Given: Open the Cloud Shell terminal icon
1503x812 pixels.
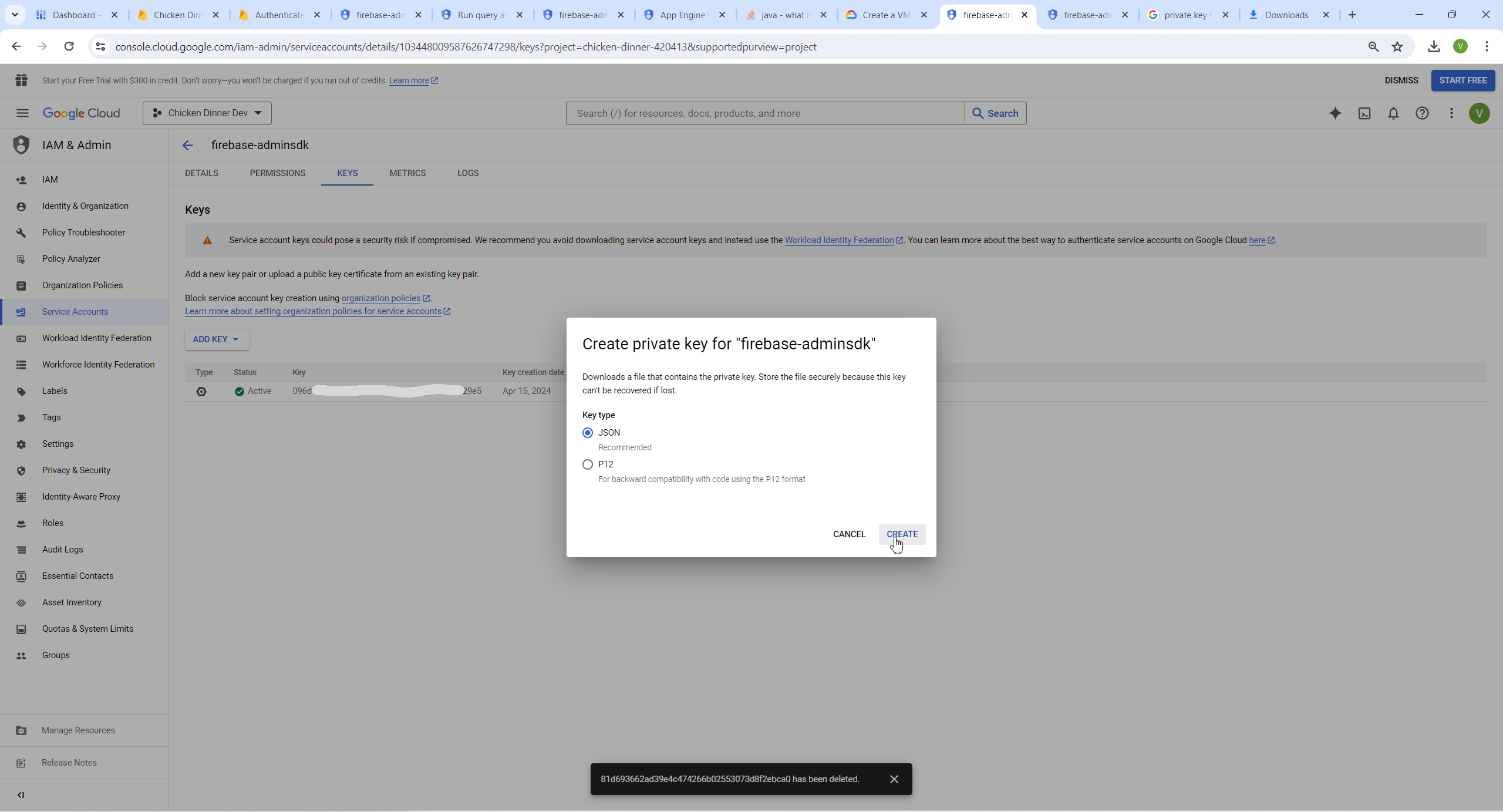Looking at the screenshot, I should 1364,113.
